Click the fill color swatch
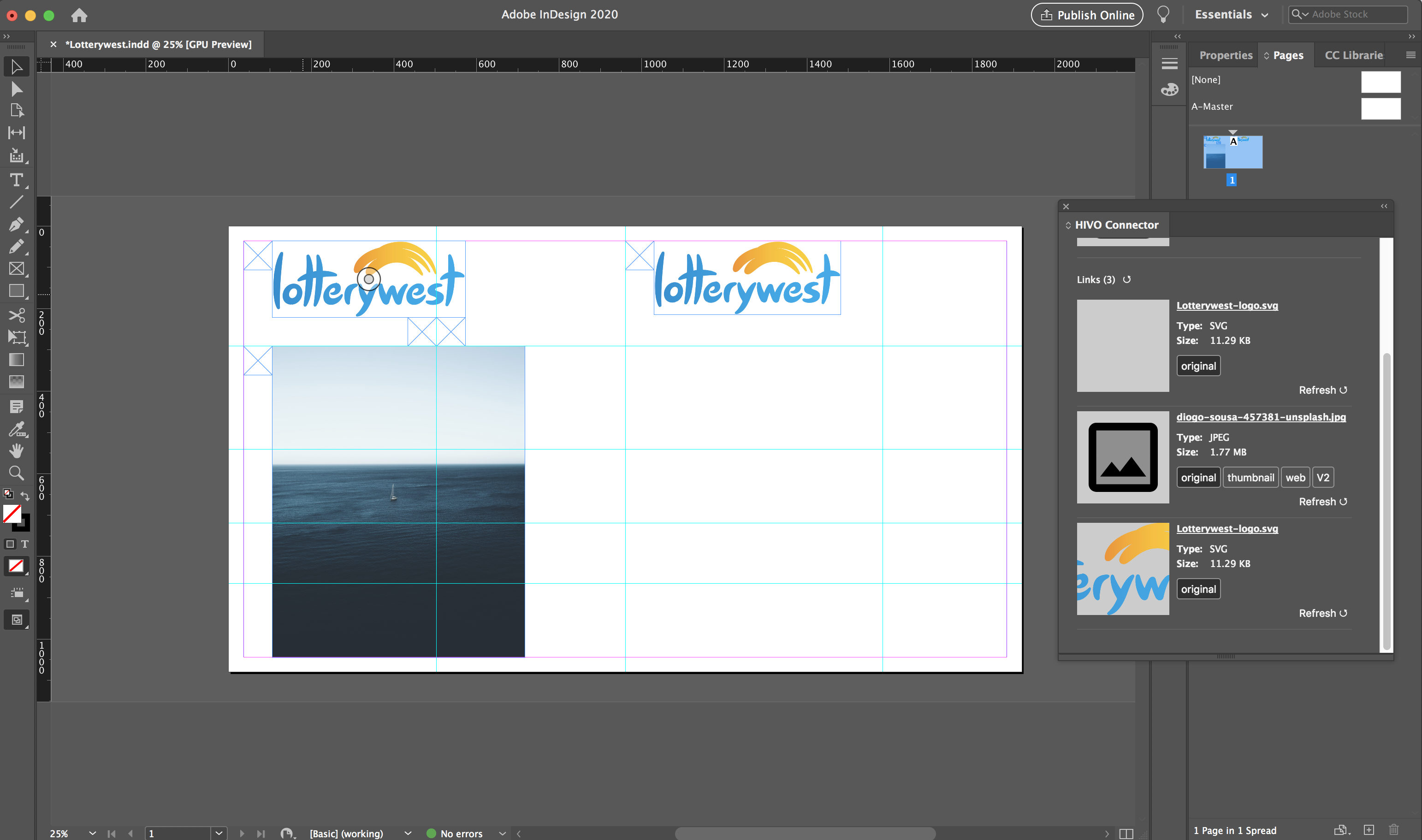Screen dimensions: 1422x840 (x=12, y=514)
